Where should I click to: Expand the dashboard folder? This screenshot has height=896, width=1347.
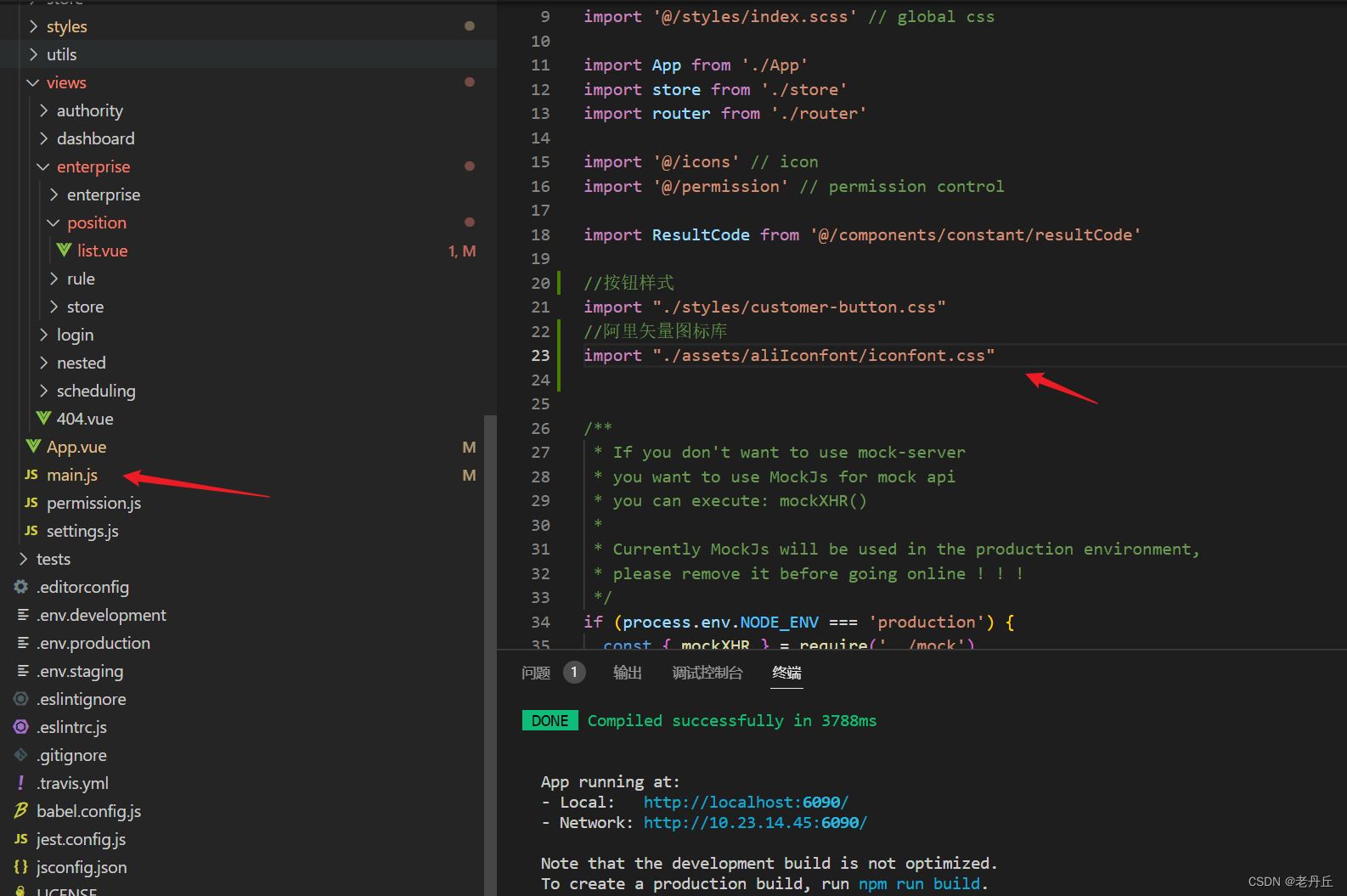43,138
